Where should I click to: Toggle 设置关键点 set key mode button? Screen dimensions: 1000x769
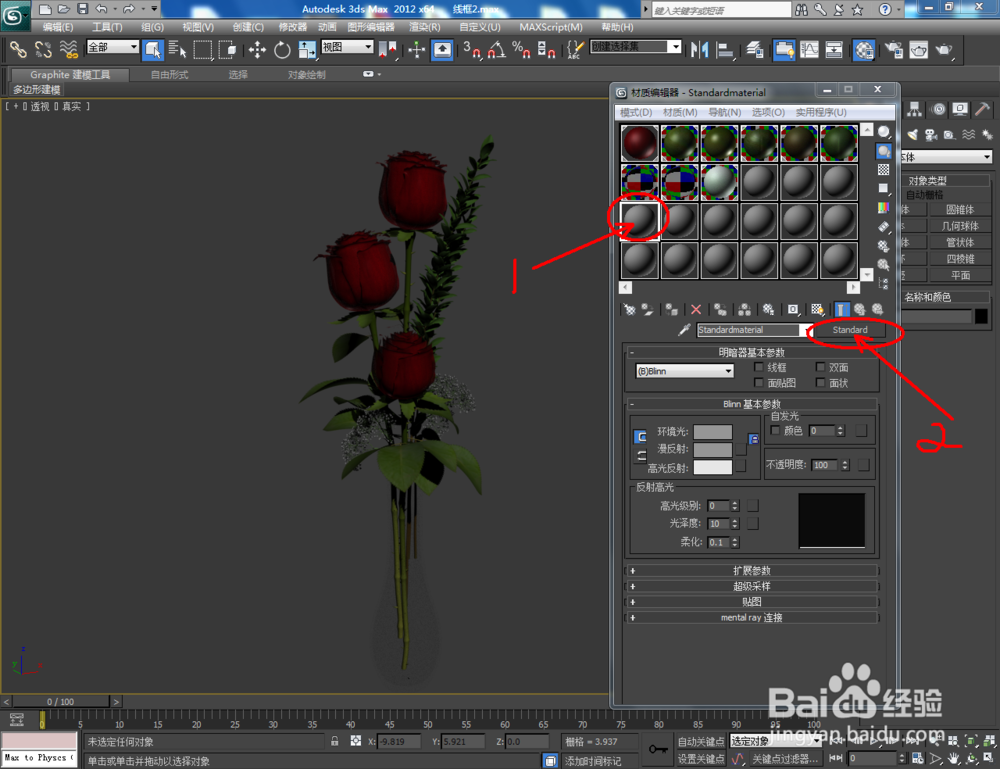tap(700, 758)
